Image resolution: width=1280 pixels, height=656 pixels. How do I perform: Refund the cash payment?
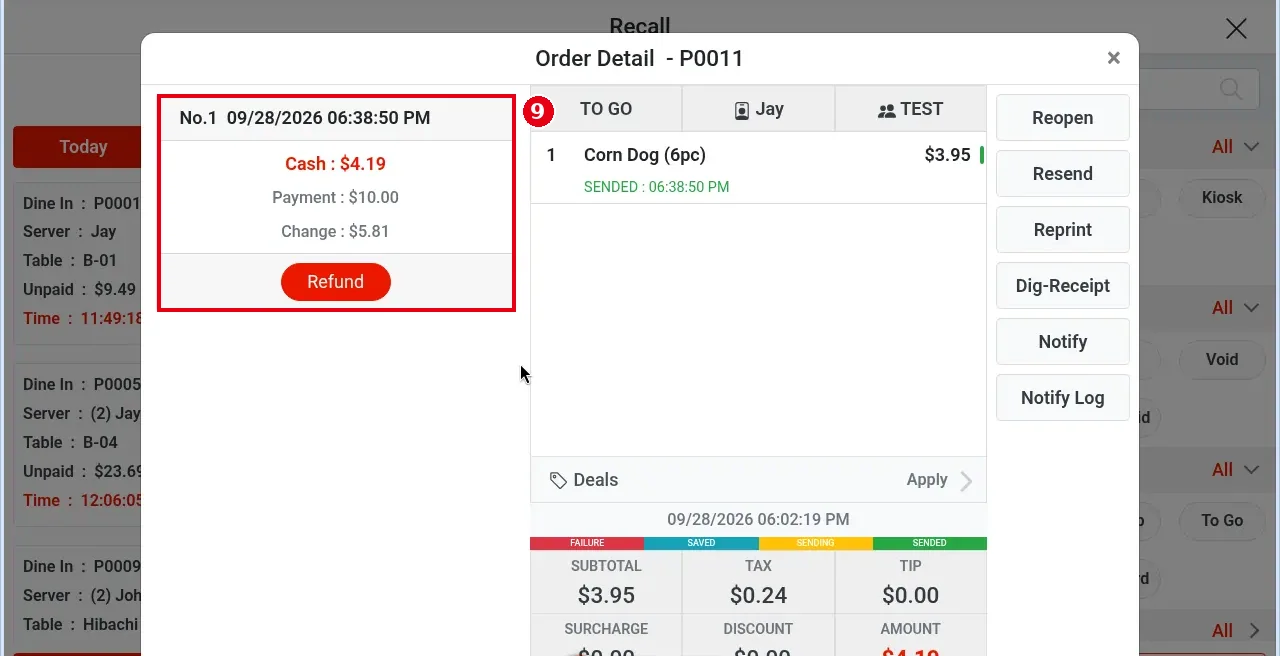(x=335, y=282)
